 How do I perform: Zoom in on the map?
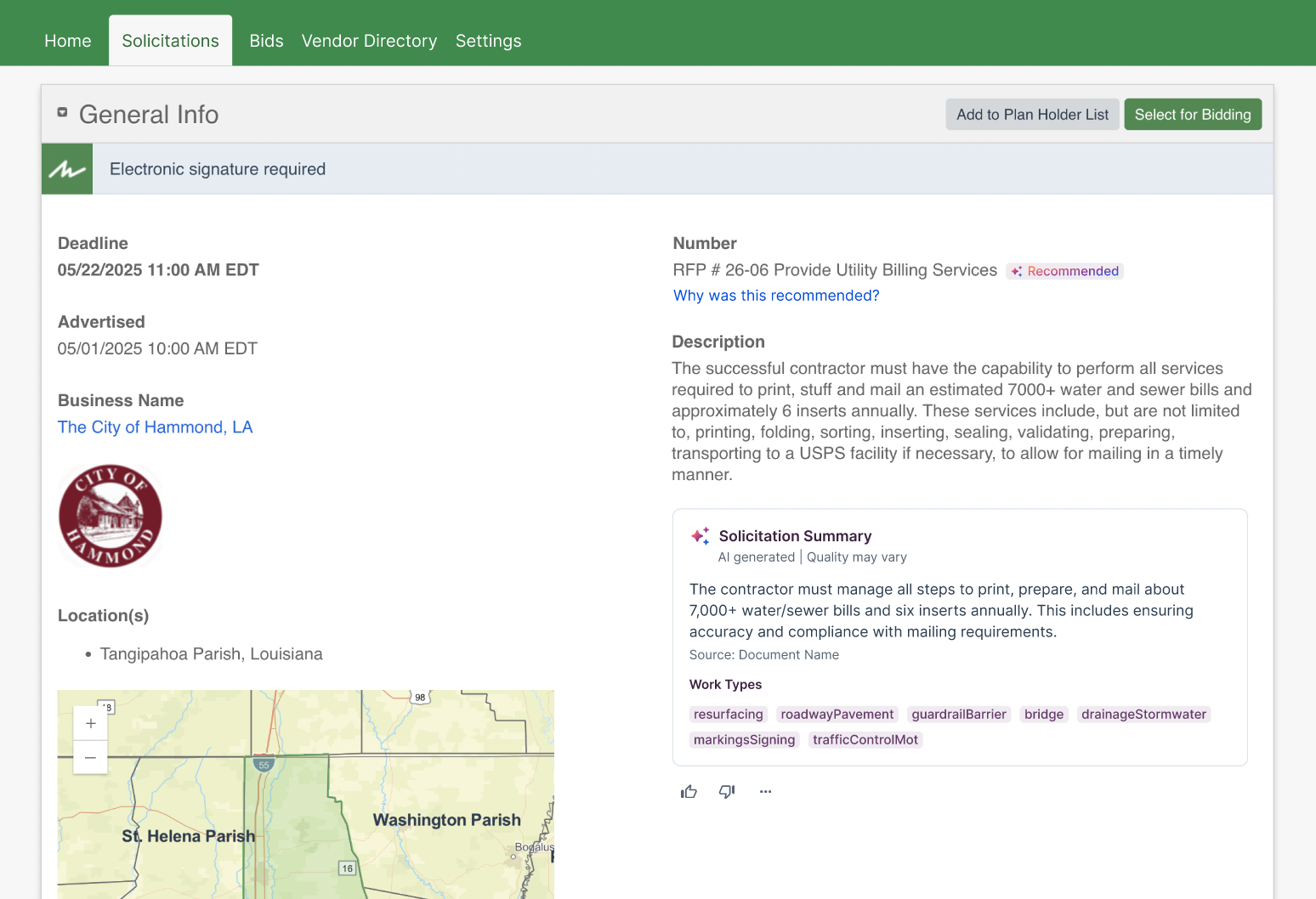[90, 723]
